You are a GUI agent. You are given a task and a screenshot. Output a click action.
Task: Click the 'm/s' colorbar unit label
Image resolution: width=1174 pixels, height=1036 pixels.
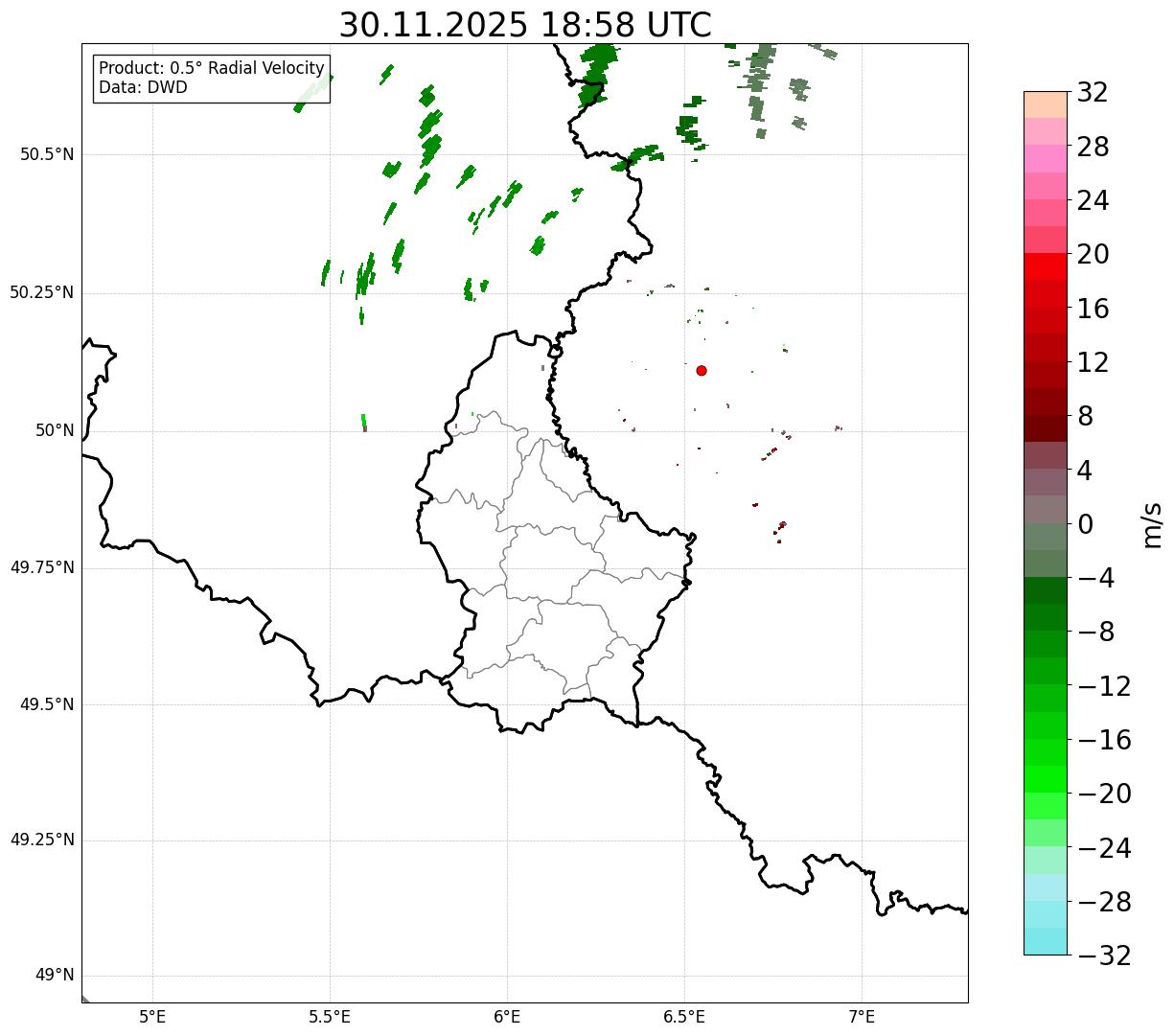point(1153,524)
